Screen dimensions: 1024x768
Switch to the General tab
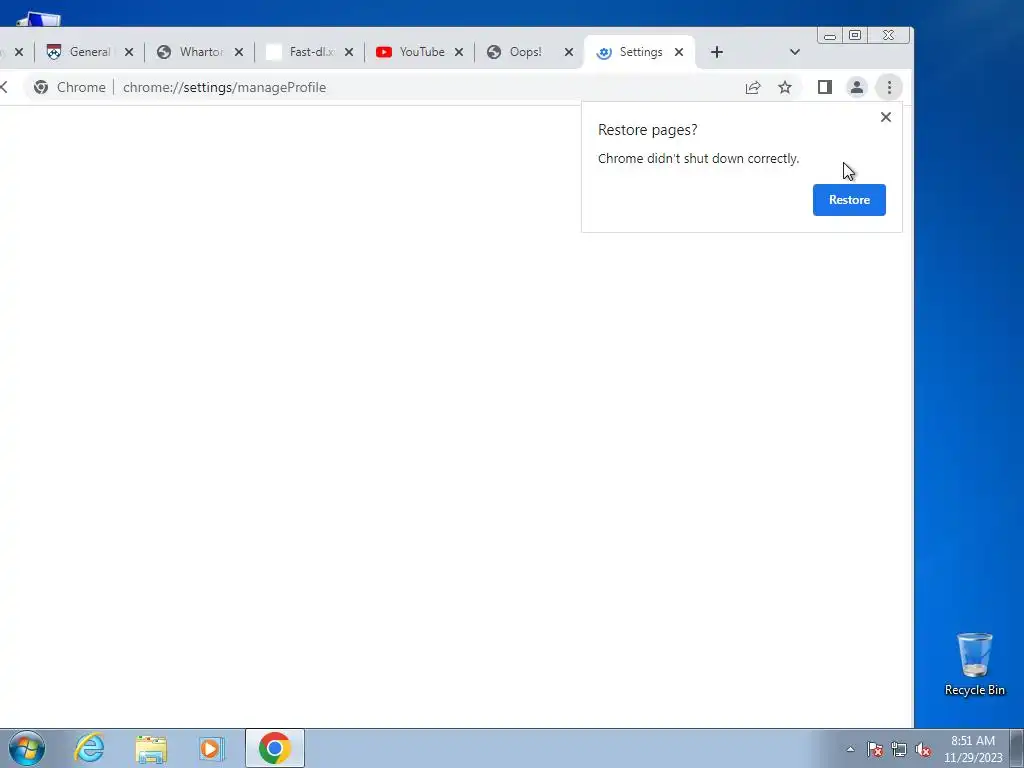[x=90, y=52]
